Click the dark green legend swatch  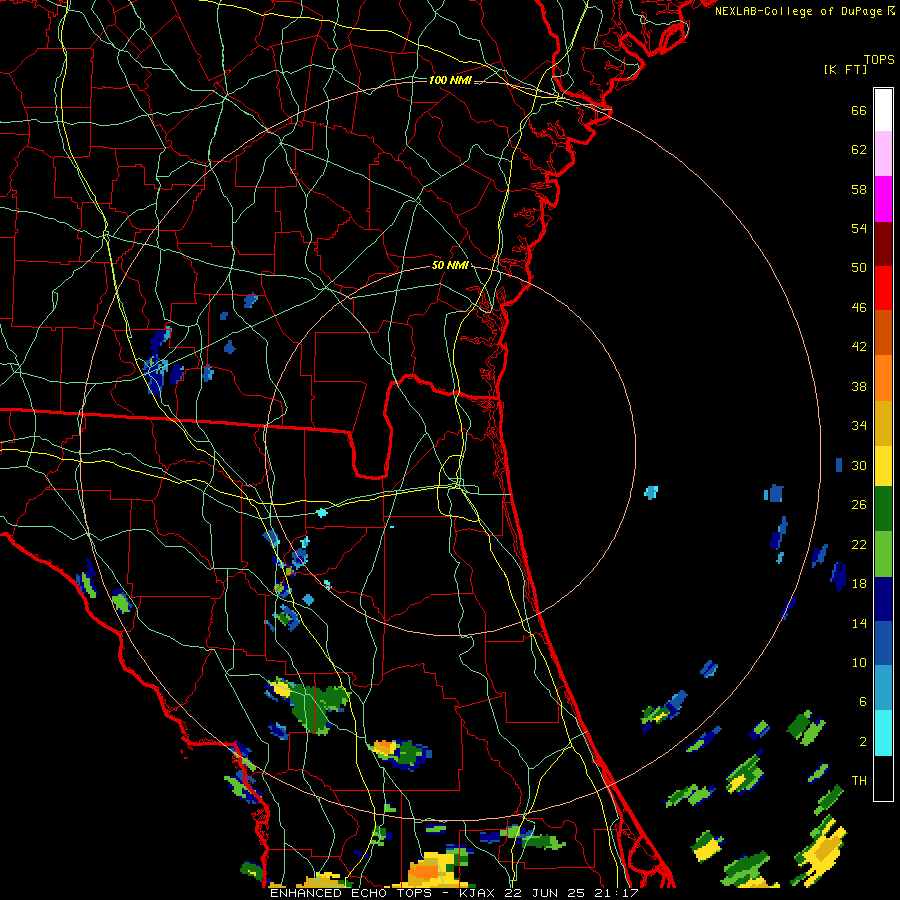click(x=883, y=509)
